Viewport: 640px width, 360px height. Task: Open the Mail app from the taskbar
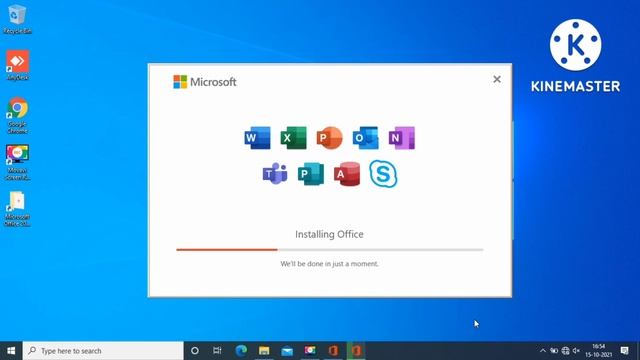pyautogui.click(x=287, y=351)
